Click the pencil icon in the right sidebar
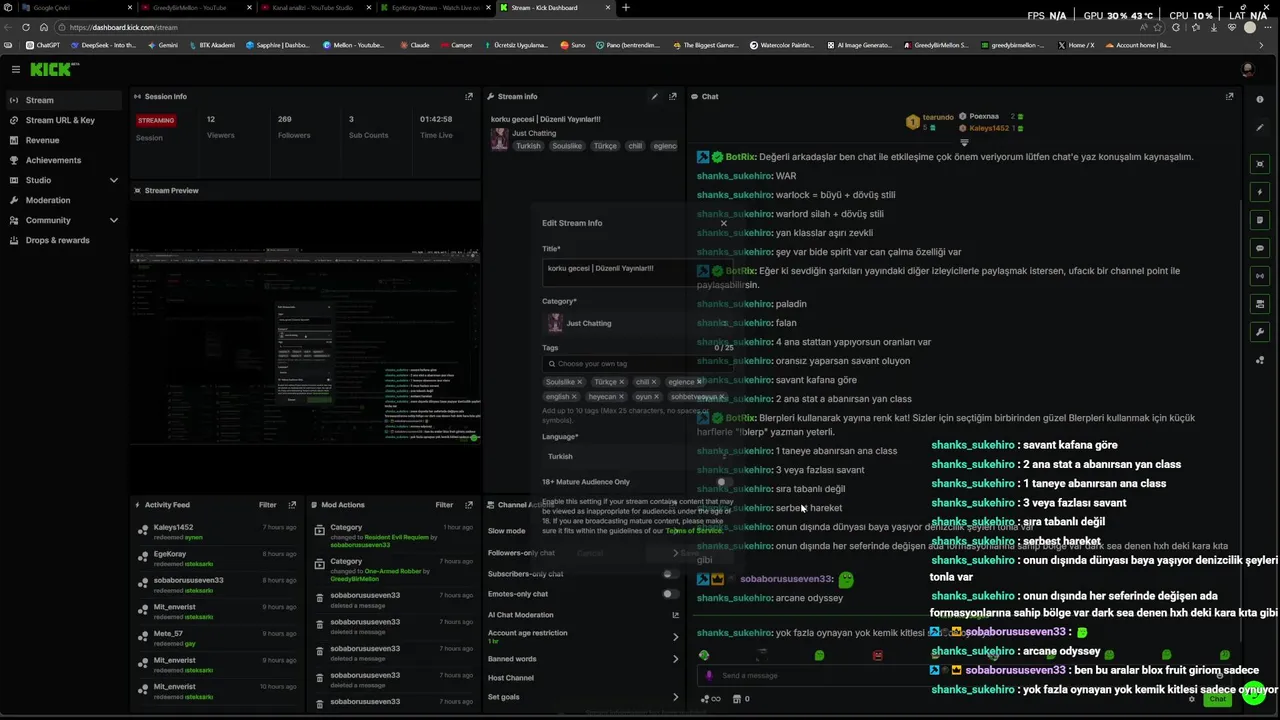Image resolution: width=1280 pixels, height=720 pixels. (1260, 128)
